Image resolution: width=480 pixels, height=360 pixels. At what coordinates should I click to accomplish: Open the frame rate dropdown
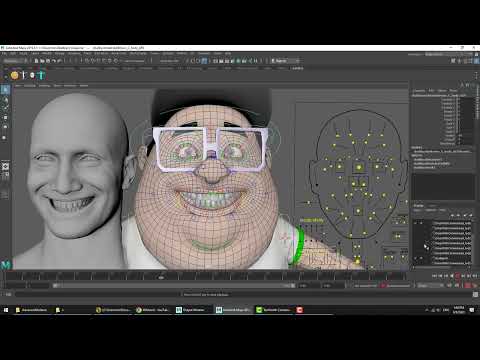click(430, 286)
